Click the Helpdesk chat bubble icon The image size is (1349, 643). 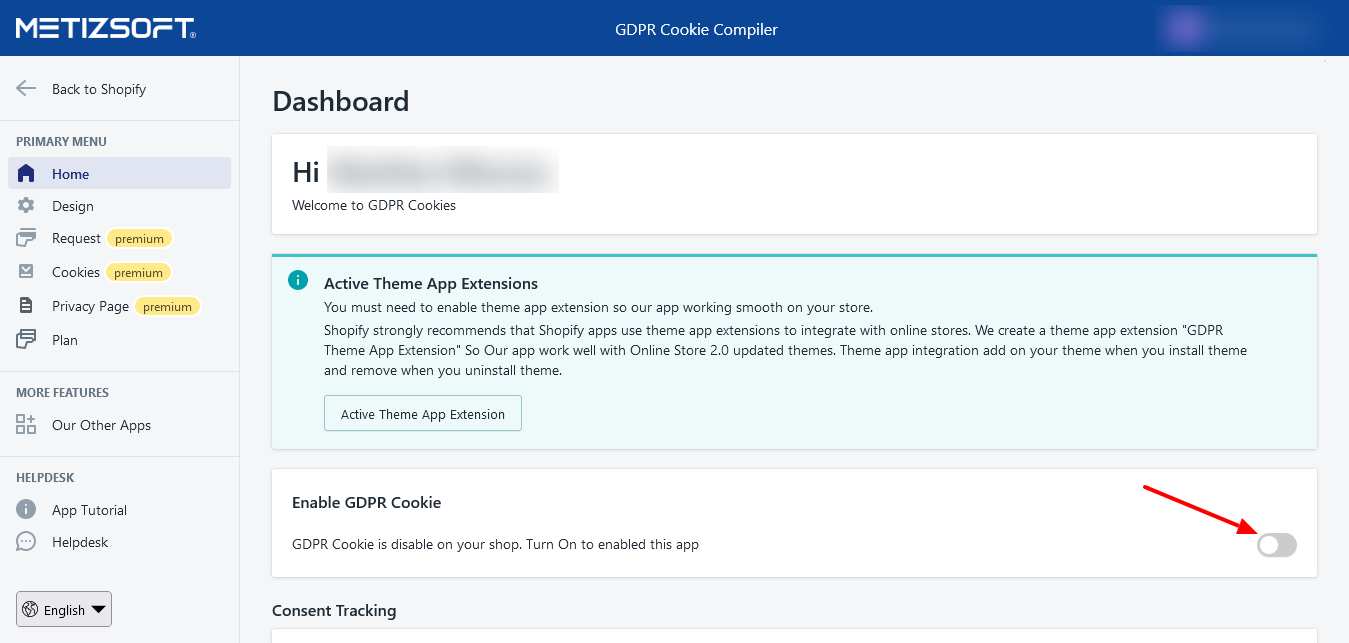[27, 542]
